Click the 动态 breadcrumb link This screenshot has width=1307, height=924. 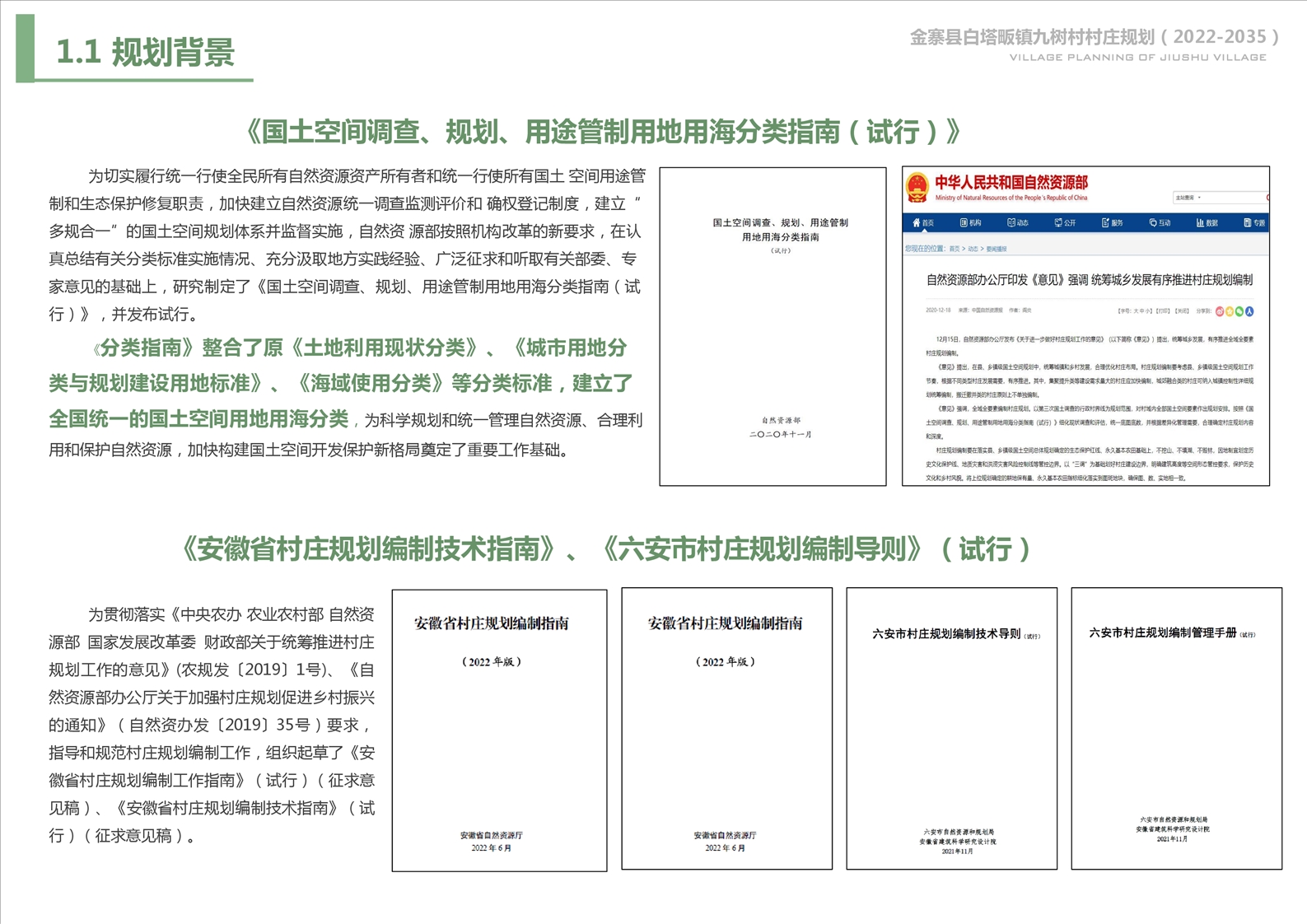(973, 249)
